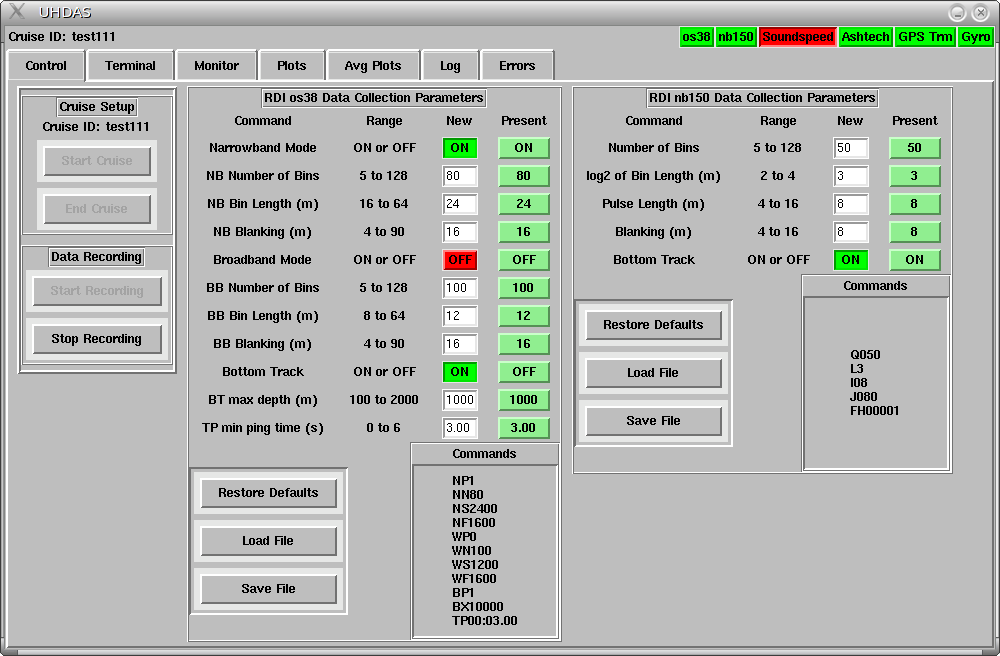Click the FH00001 command in nb150

click(874, 411)
